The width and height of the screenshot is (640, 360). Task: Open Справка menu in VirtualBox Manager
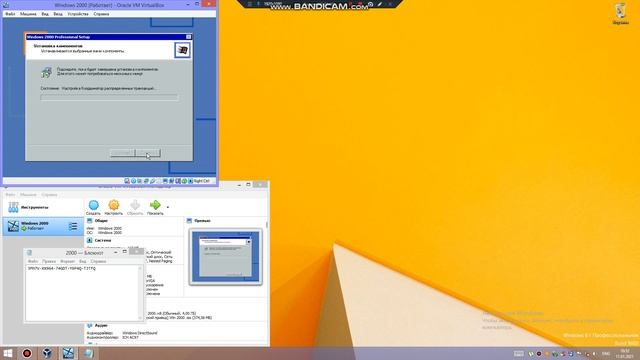tap(49, 195)
